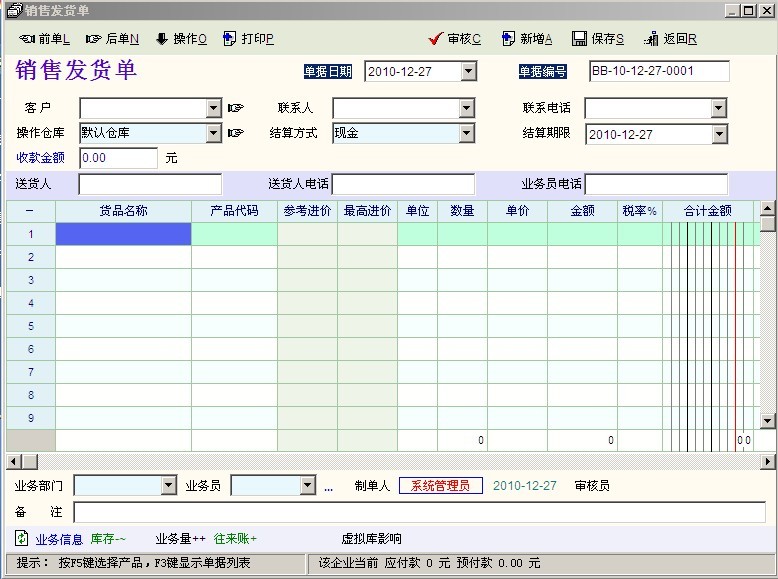778x579 pixels.
Task: Click the 返回 return icon
Action: tap(651, 39)
